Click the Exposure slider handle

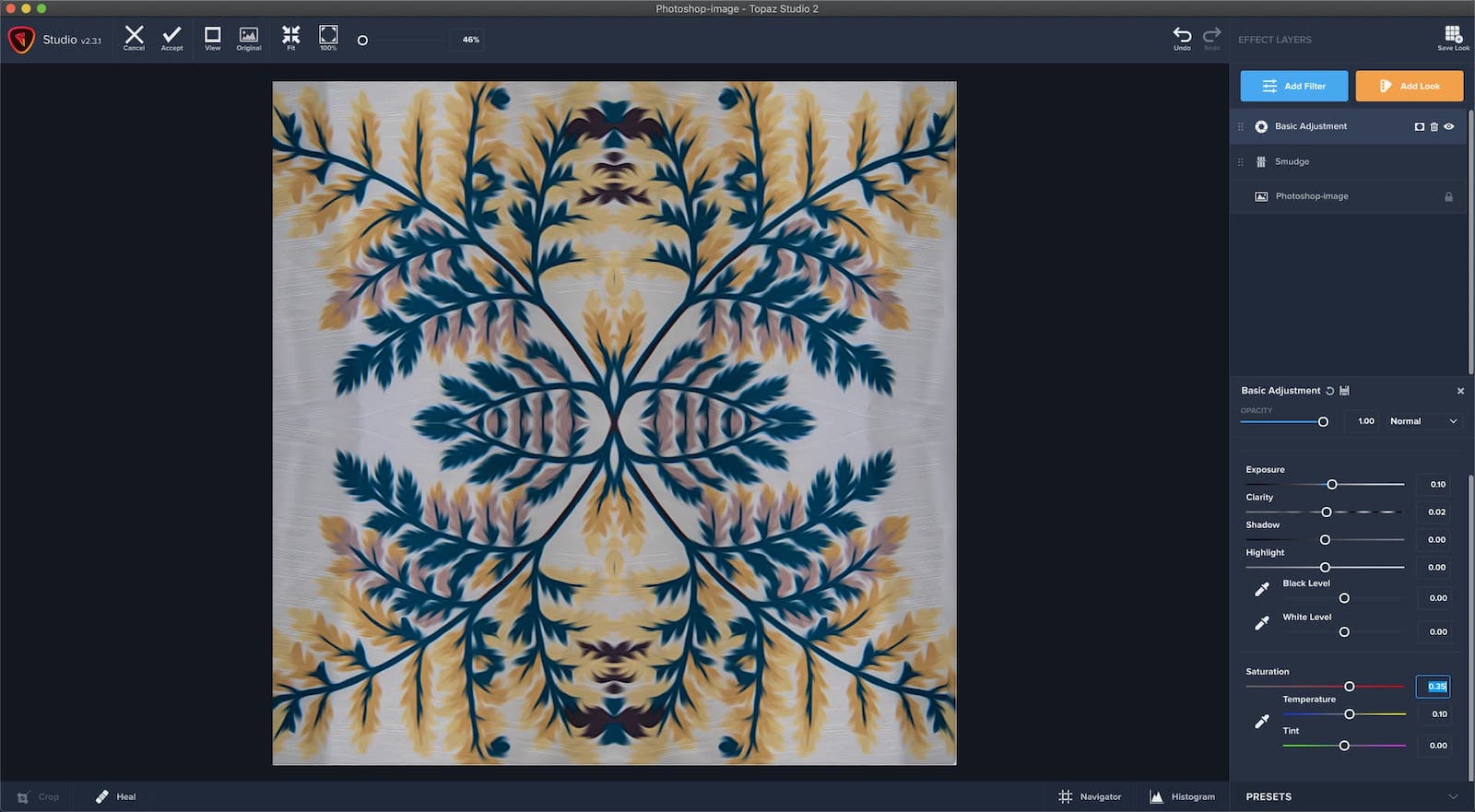(x=1332, y=485)
